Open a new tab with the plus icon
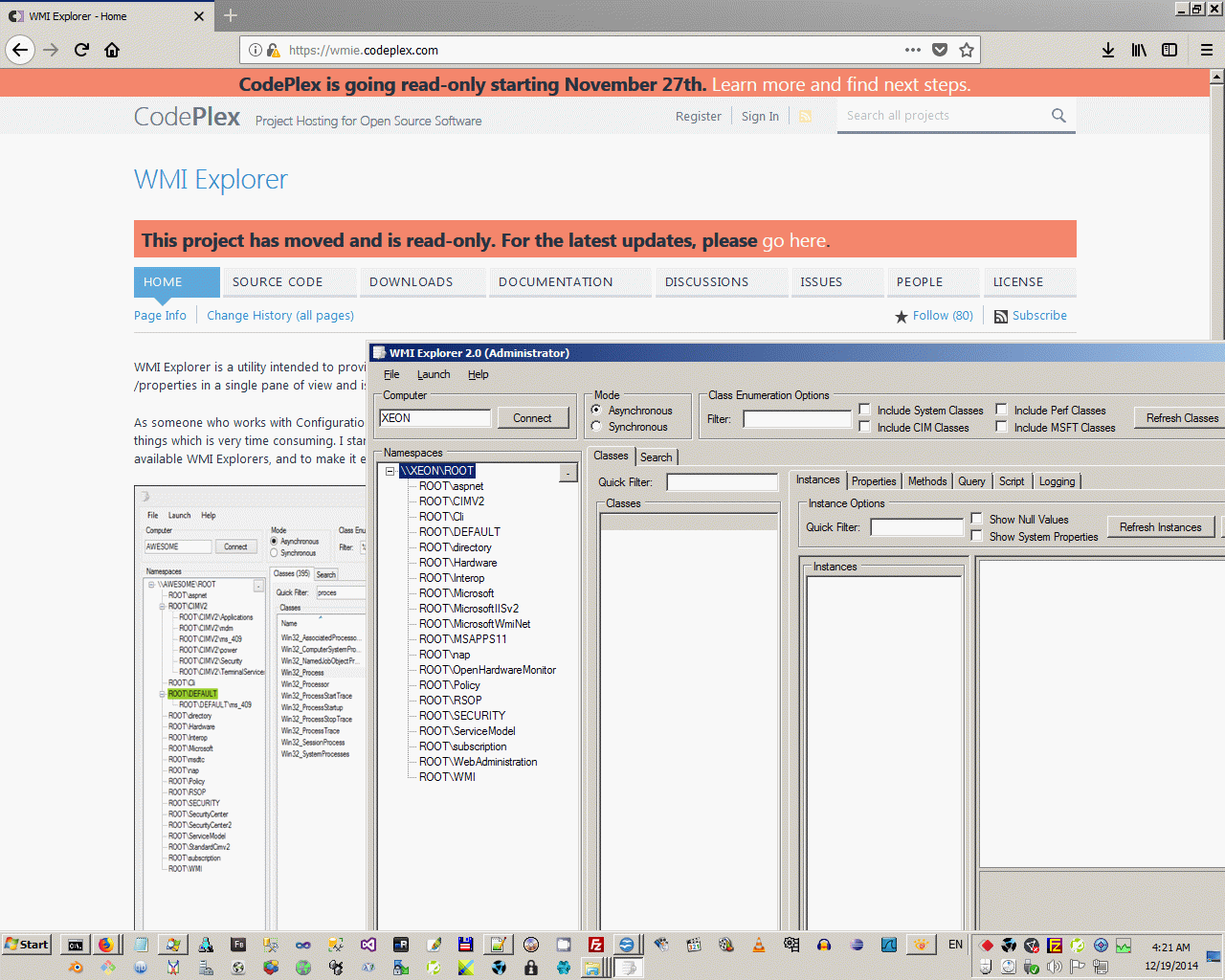Viewport: 1225px width, 980px height. (230, 15)
